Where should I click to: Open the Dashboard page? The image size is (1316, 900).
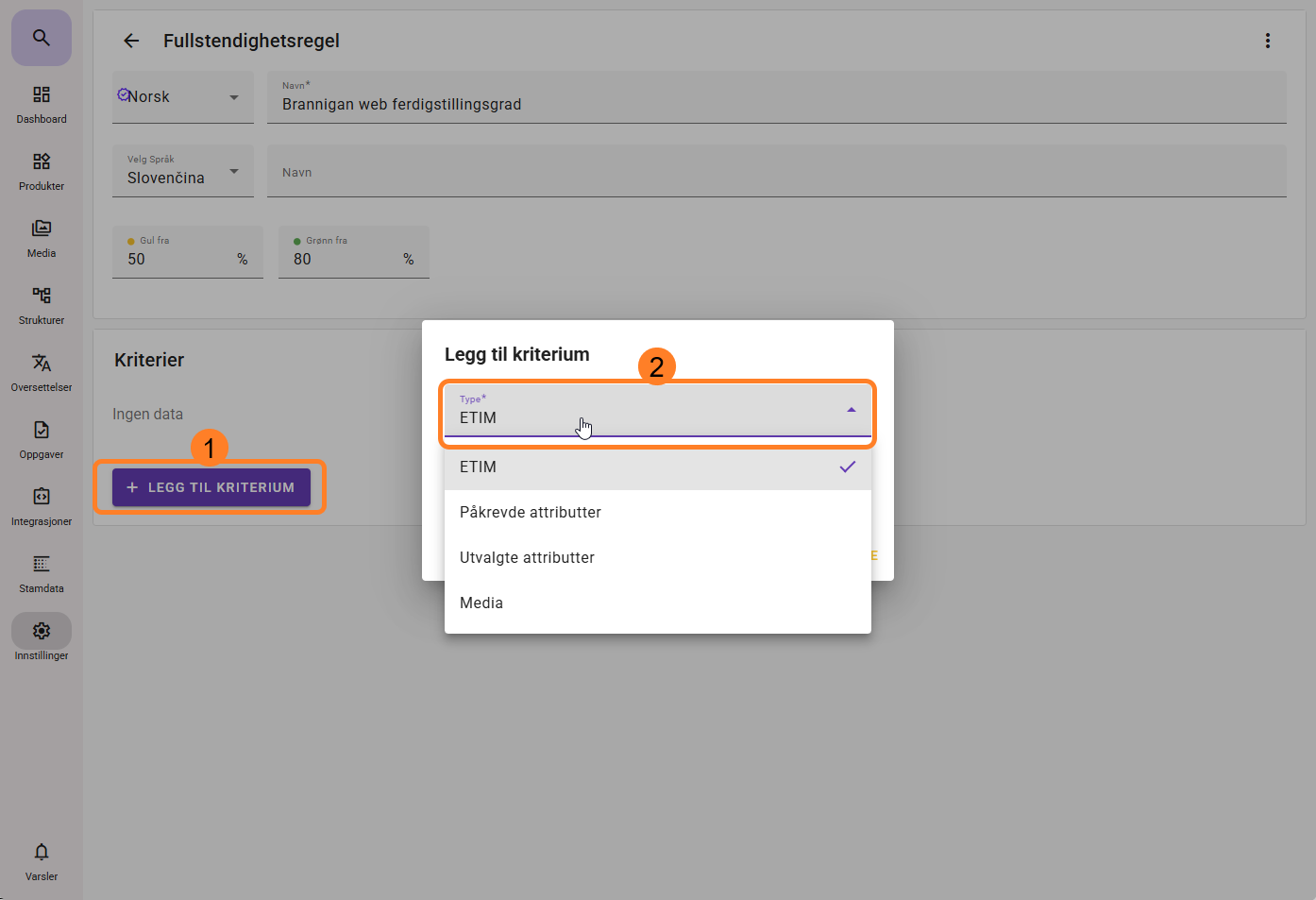point(42,105)
